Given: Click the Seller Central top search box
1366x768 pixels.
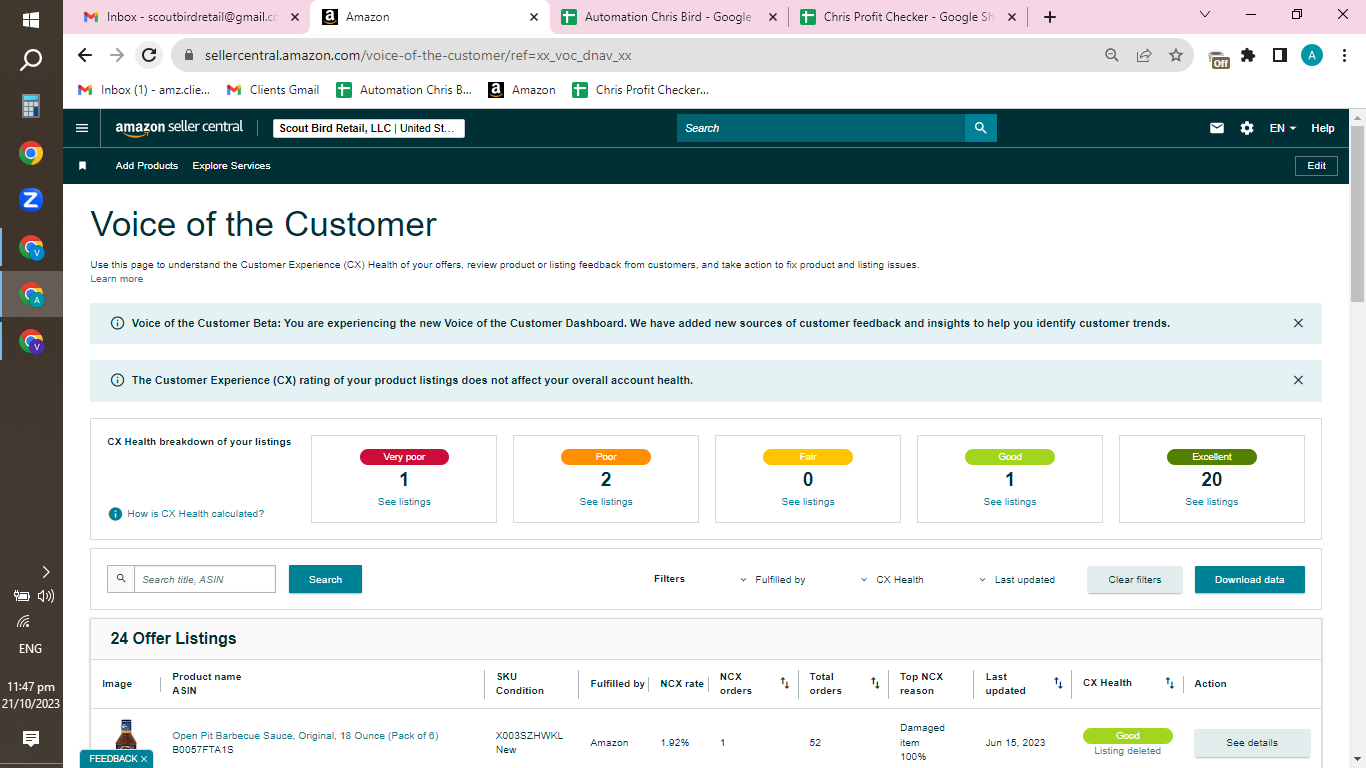Looking at the screenshot, I should tap(821, 128).
